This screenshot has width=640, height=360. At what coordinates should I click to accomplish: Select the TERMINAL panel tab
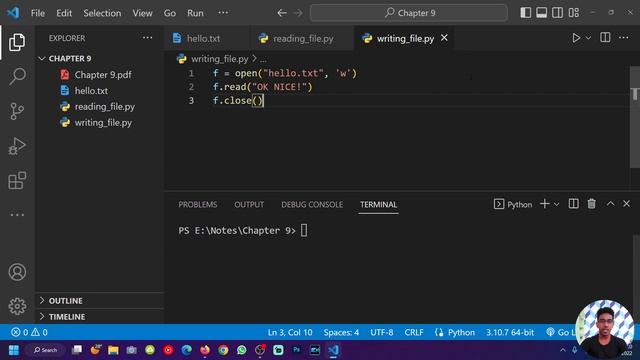(x=378, y=204)
